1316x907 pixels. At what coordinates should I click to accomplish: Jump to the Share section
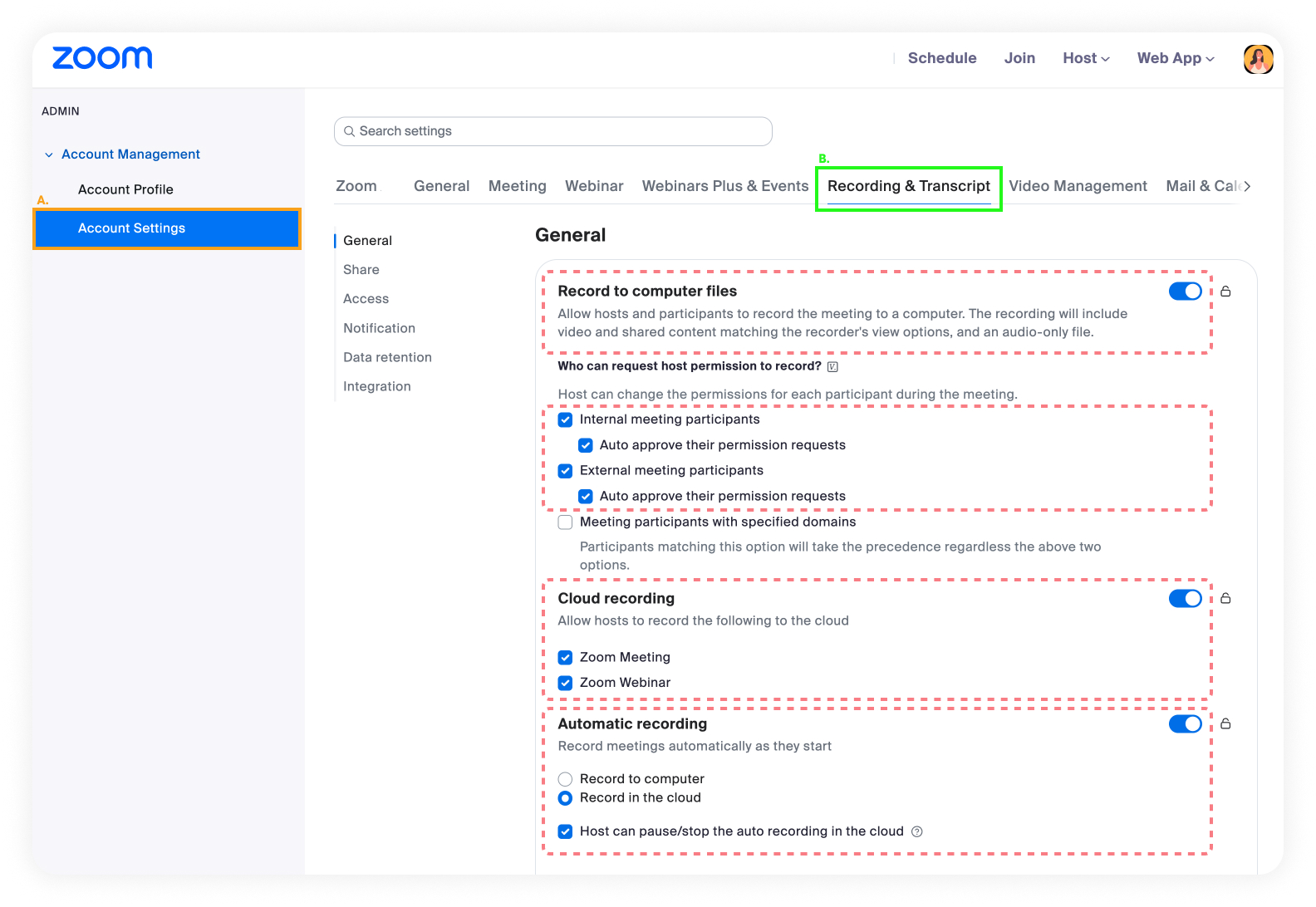tap(361, 270)
